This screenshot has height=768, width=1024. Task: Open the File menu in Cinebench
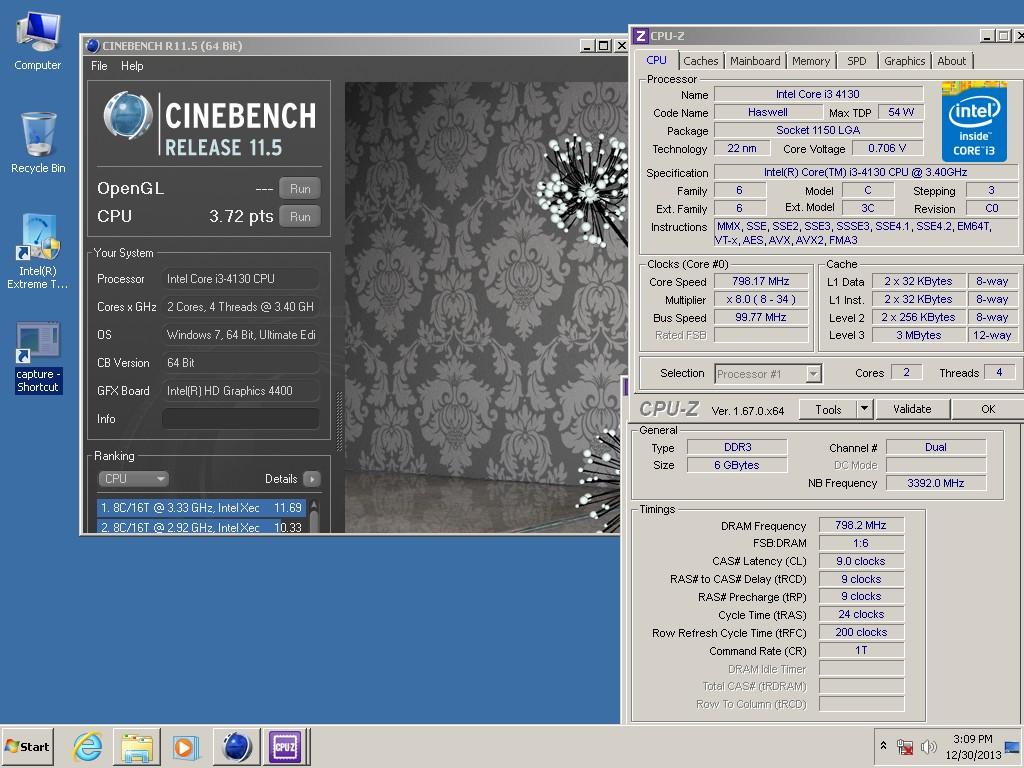pyautogui.click(x=99, y=66)
